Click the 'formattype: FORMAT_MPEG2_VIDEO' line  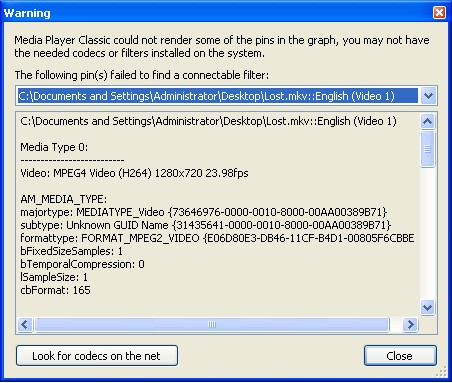217,238
